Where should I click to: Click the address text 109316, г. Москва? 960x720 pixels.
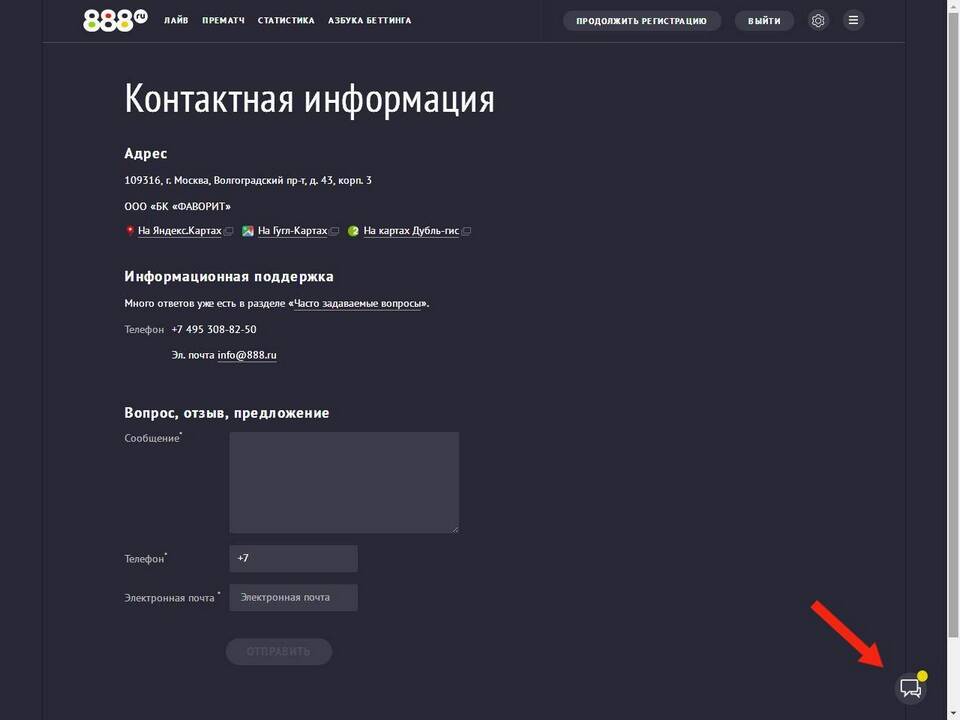click(x=168, y=181)
